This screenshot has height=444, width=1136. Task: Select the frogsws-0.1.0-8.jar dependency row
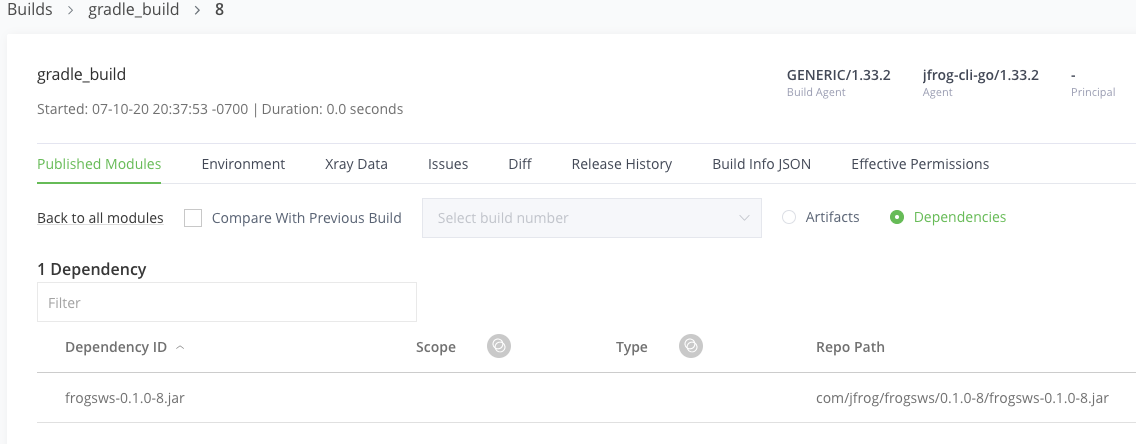[586, 398]
